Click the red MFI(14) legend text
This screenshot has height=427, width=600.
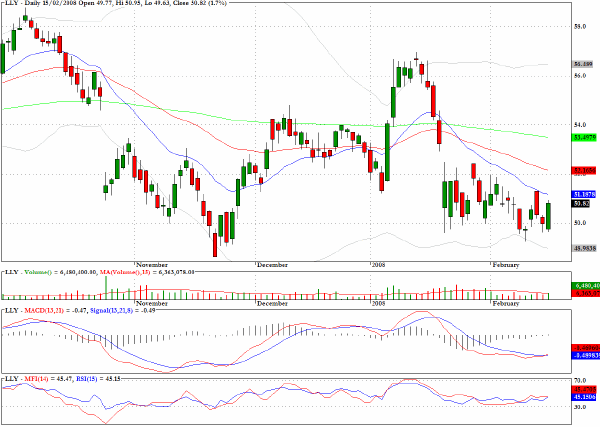pos(36,379)
